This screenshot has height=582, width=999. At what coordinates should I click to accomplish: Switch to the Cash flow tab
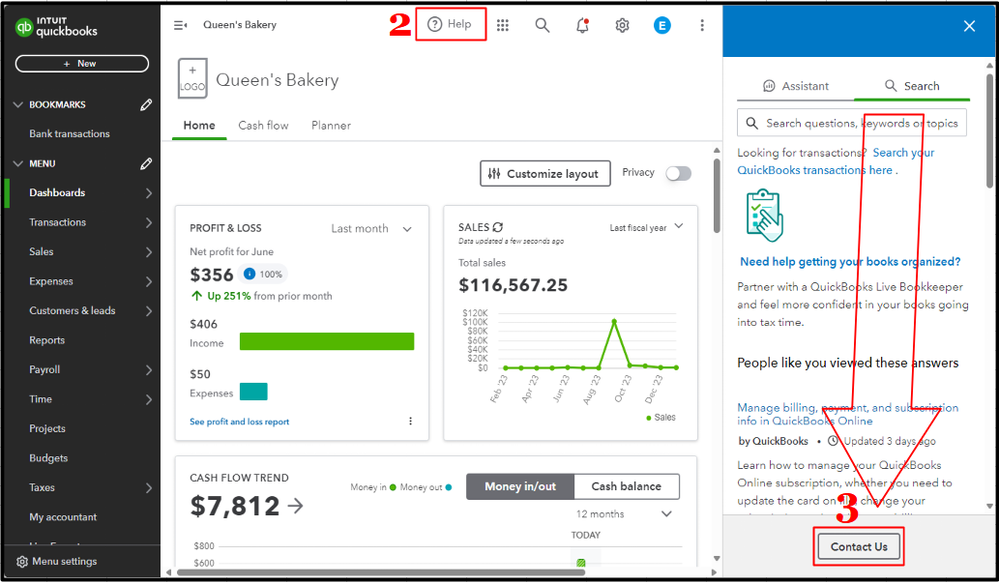(x=263, y=126)
